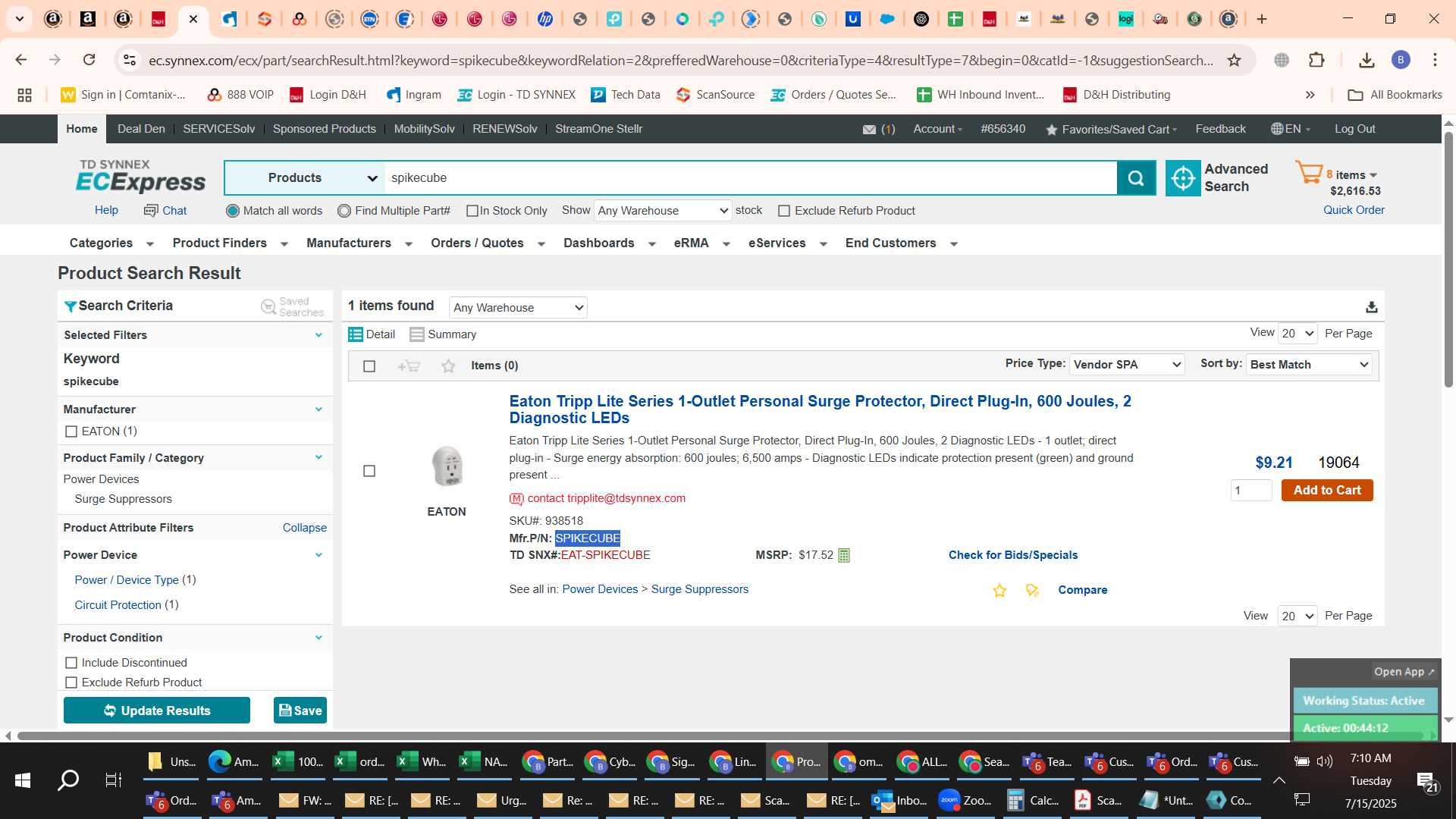The image size is (1456, 819).
Task: Tick the select-all items checkbox
Action: 369,366
